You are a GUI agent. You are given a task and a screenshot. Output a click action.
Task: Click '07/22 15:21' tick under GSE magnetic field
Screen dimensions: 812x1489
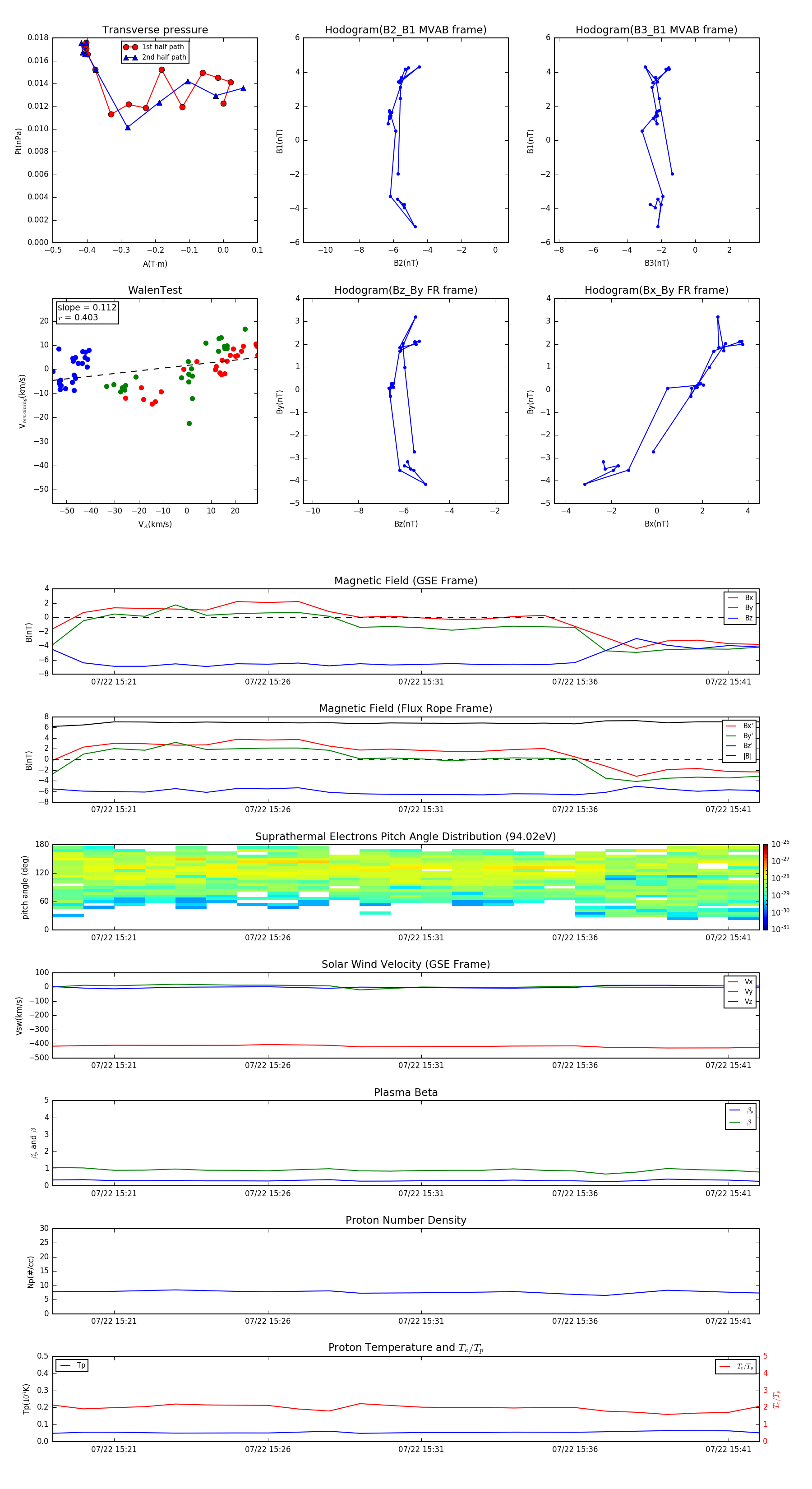coord(114,682)
